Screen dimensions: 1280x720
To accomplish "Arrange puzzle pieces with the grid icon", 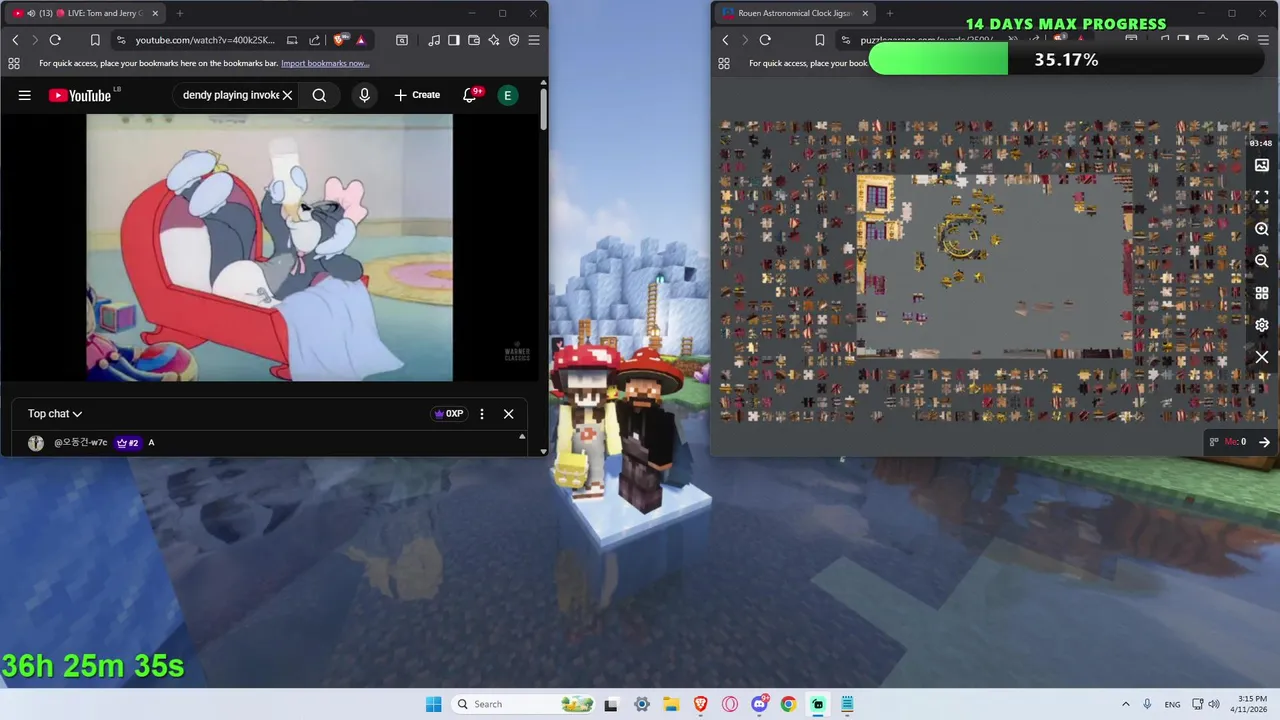I will click(x=1262, y=293).
